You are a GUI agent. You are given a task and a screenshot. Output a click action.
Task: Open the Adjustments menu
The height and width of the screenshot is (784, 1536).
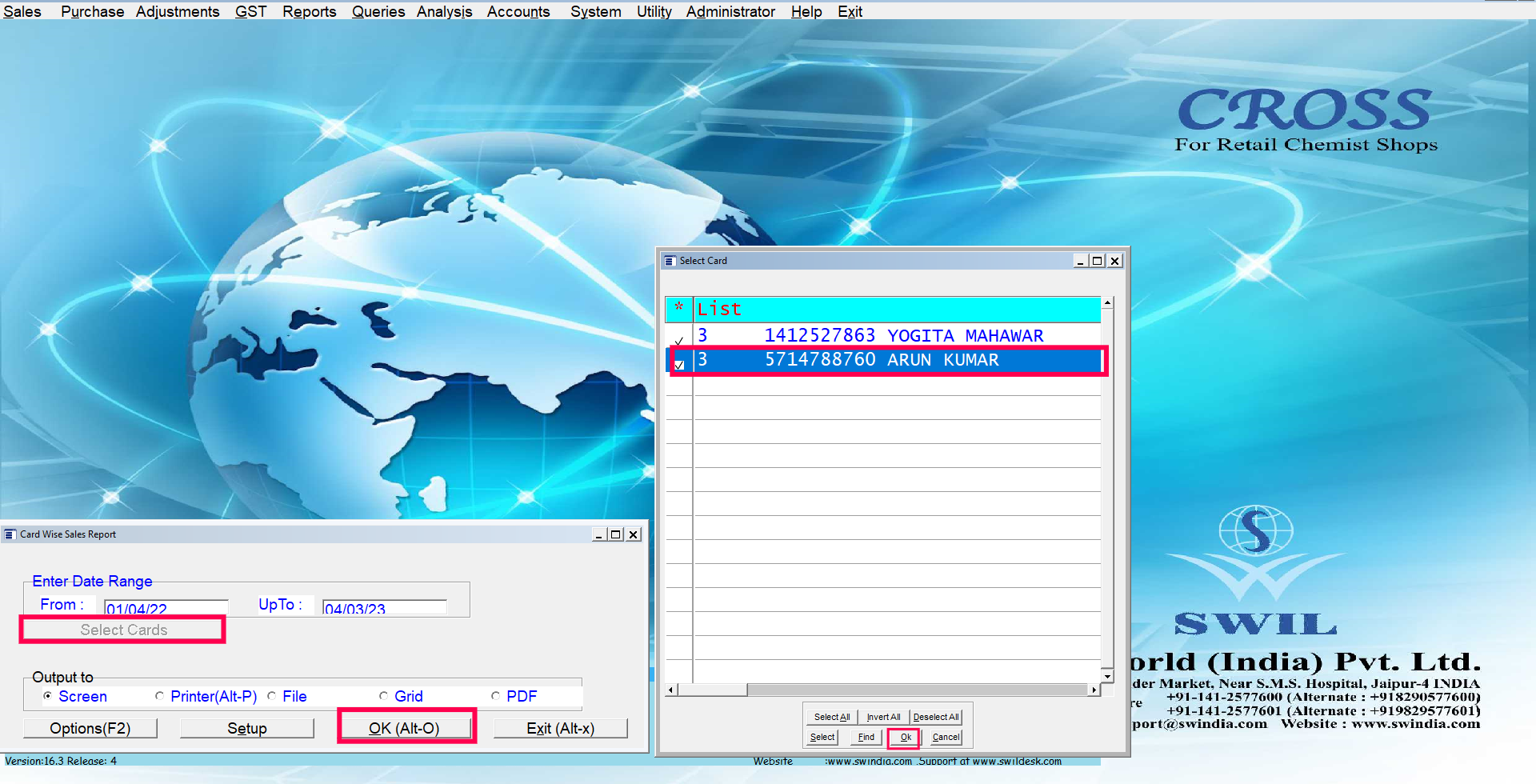pyautogui.click(x=178, y=11)
